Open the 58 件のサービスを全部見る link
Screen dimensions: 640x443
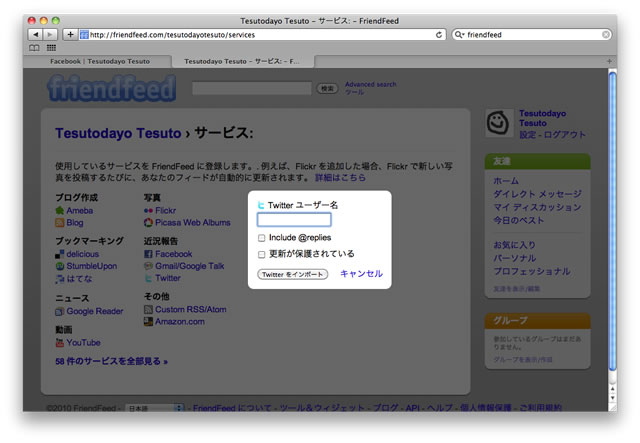tap(111, 361)
